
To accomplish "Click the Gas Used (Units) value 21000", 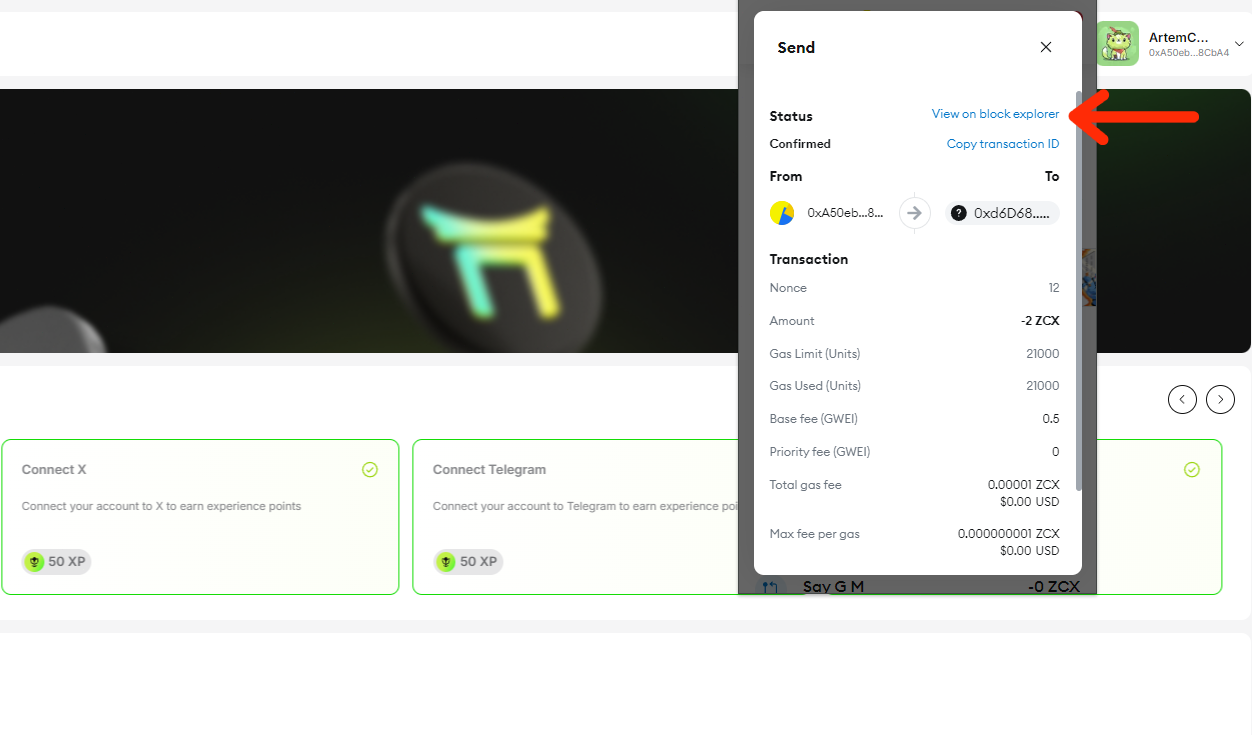I will pos(1043,386).
